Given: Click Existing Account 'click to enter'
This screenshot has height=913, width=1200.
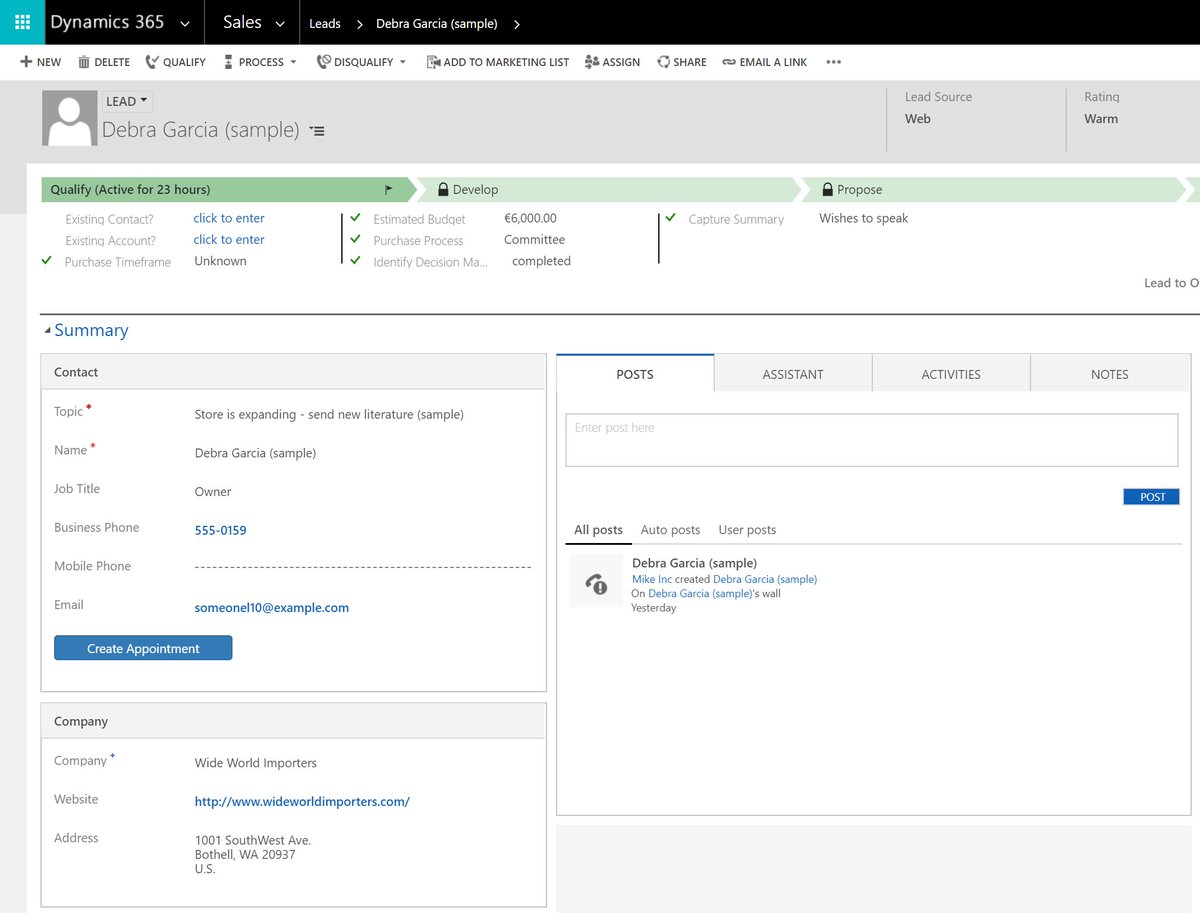Looking at the screenshot, I should (x=229, y=239).
